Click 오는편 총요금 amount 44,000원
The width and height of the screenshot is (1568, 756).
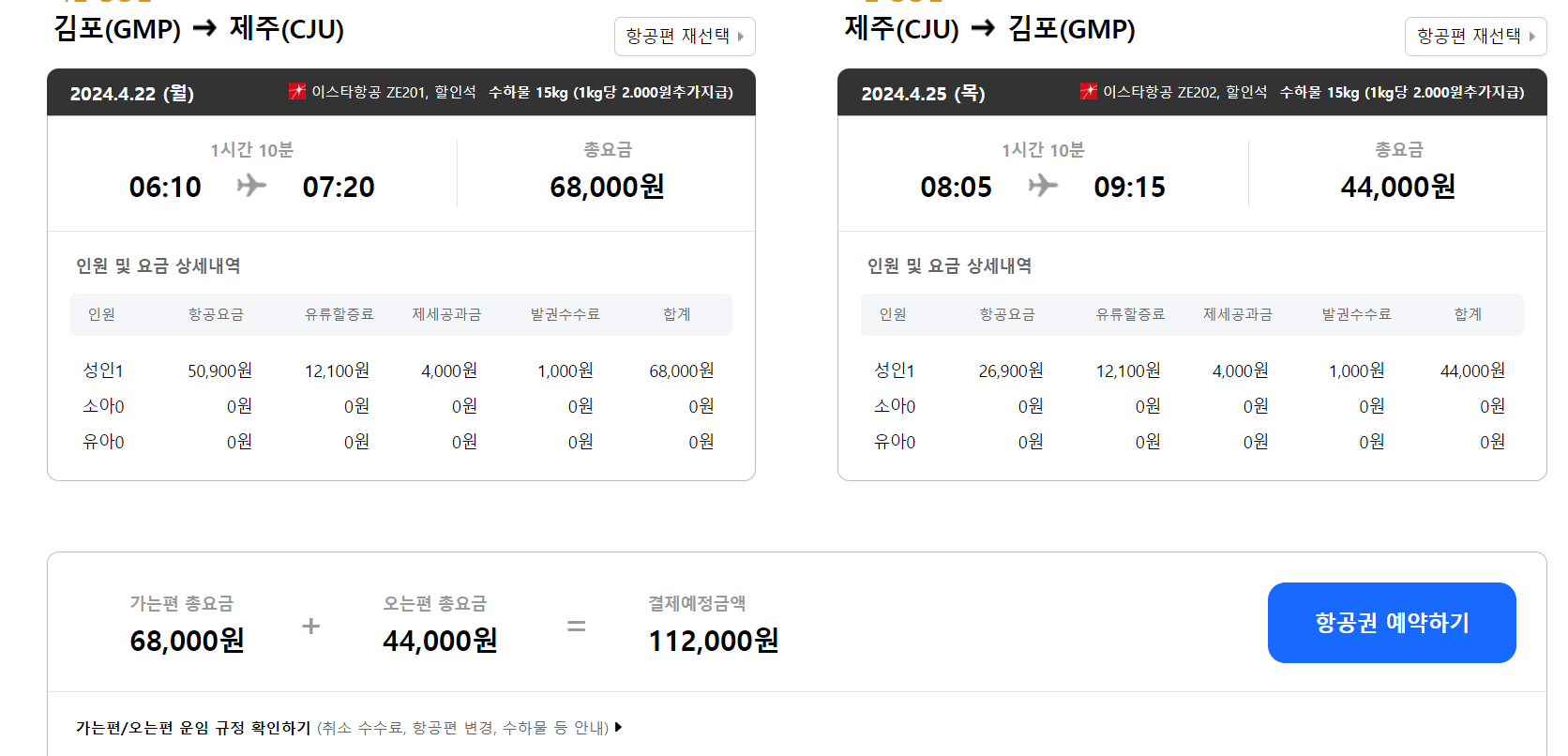(x=440, y=641)
